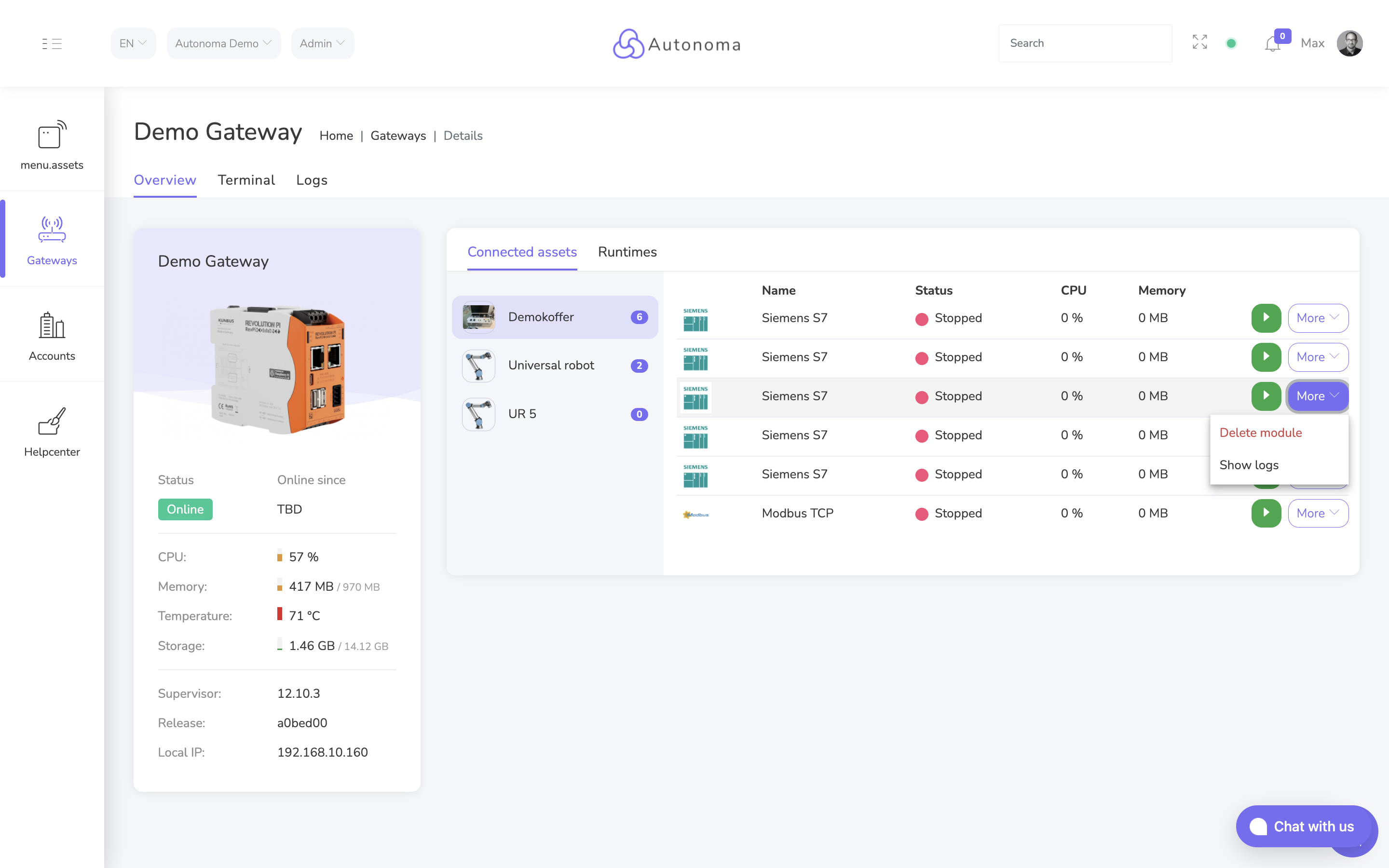Open the Accounts section
The height and width of the screenshot is (868, 1389).
pyautogui.click(x=52, y=337)
